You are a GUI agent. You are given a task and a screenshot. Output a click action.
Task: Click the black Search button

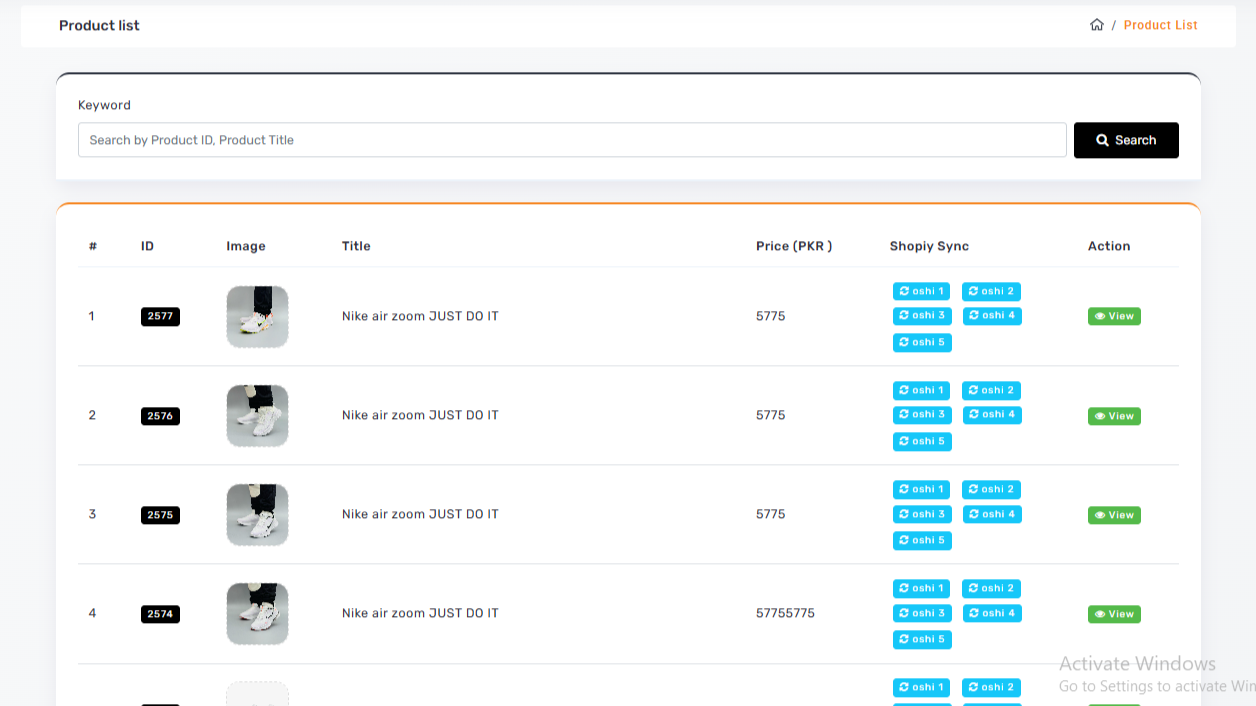(1126, 140)
